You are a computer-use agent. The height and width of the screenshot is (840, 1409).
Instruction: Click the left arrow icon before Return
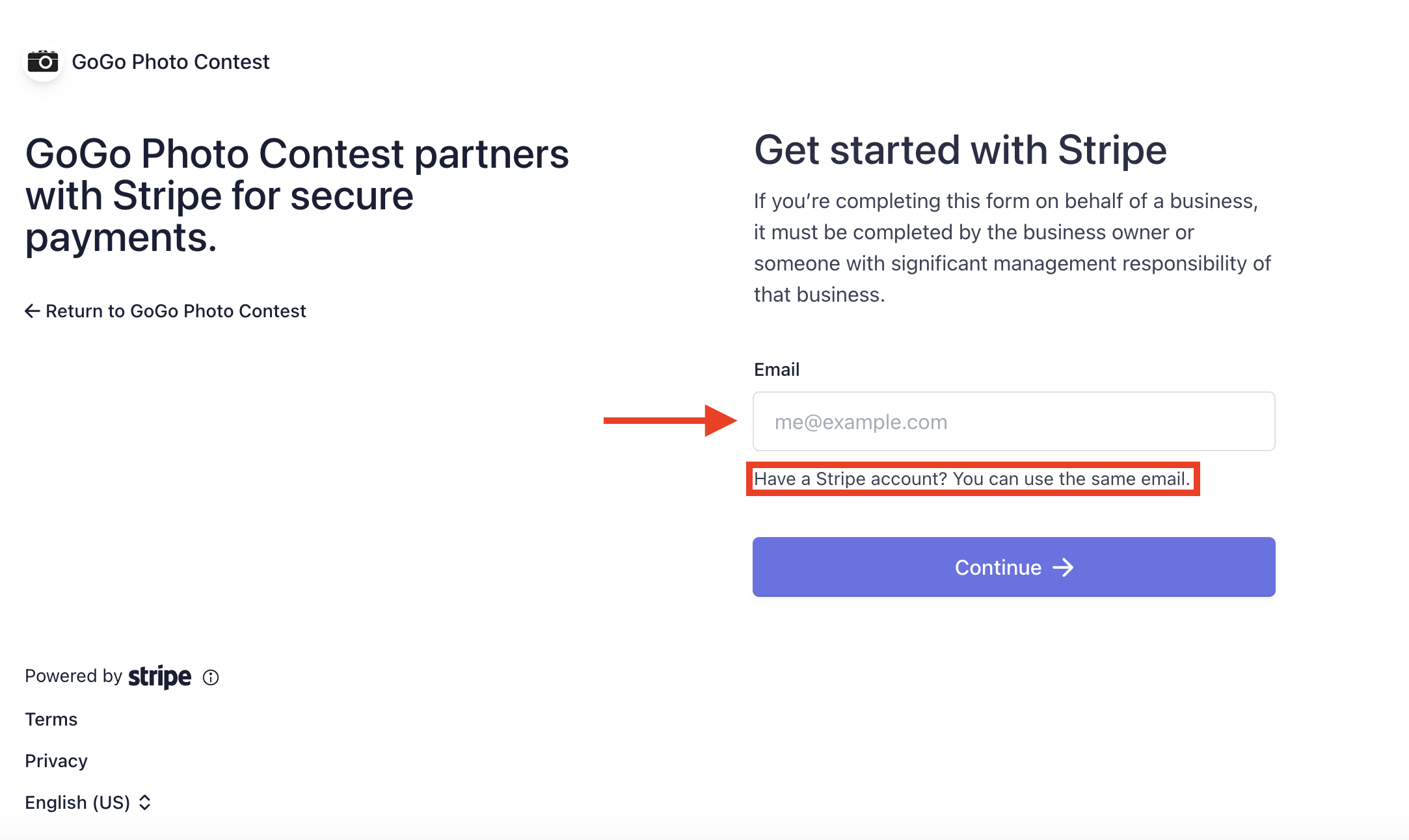tap(33, 311)
